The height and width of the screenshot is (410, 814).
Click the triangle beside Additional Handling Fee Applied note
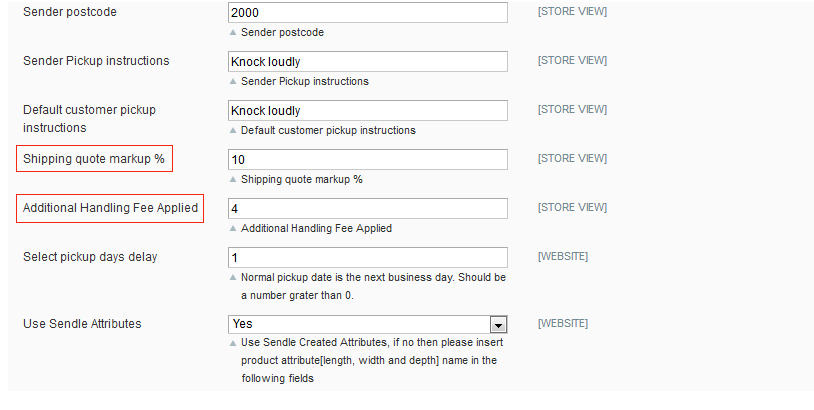[234, 228]
